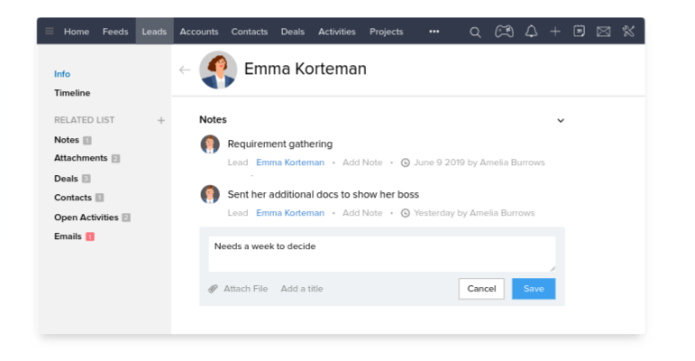Cancel the new note
The width and height of the screenshot is (695, 361).
[x=481, y=289]
